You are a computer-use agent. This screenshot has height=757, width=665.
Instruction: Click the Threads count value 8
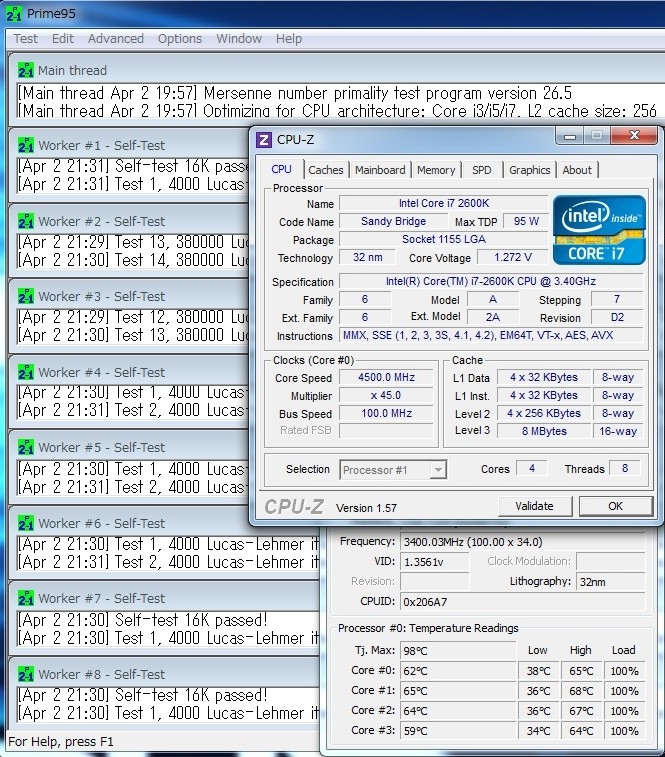point(625,468)
